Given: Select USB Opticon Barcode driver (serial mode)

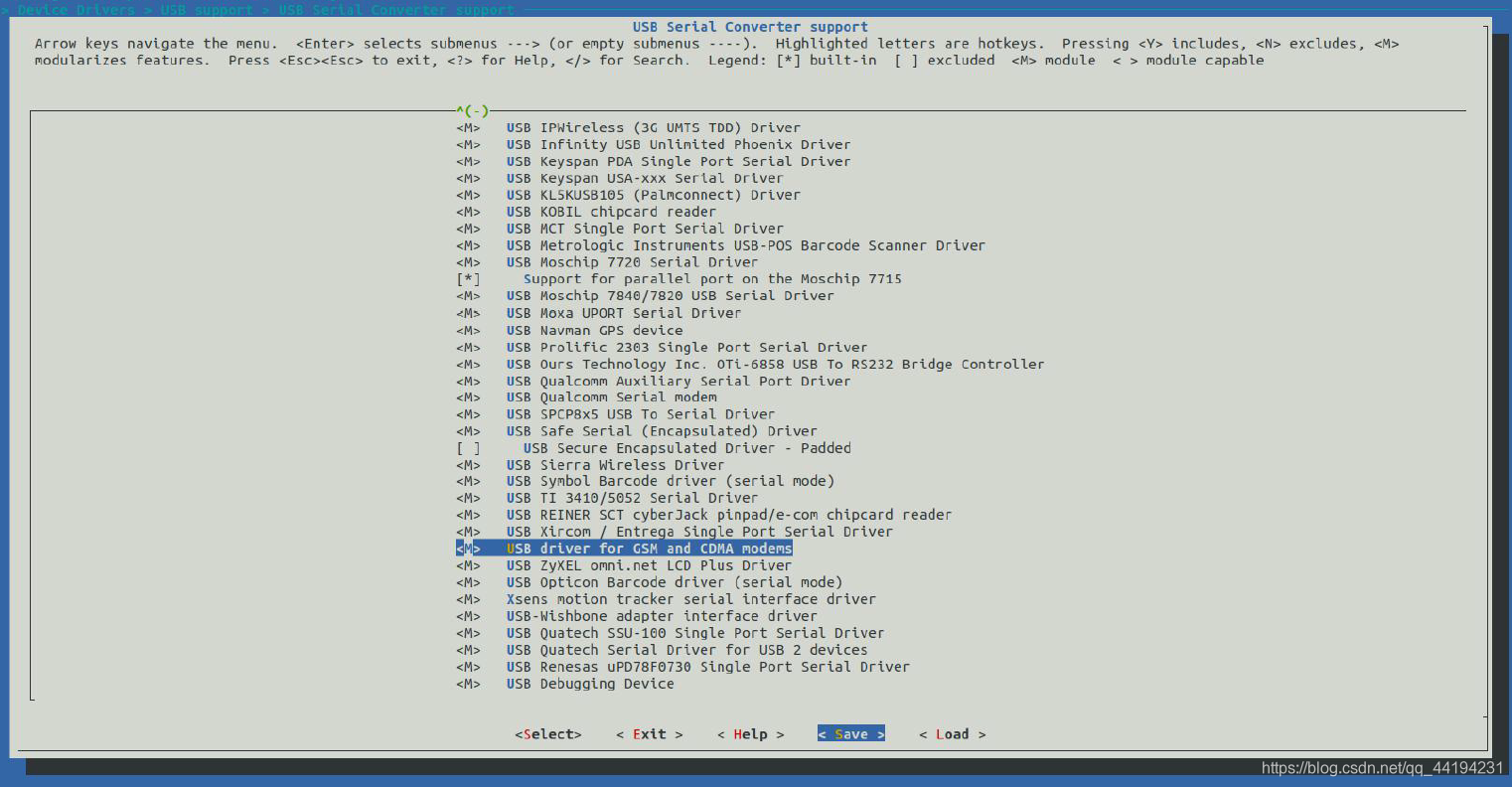Looking at the screenshot, I should pos(675,582).
